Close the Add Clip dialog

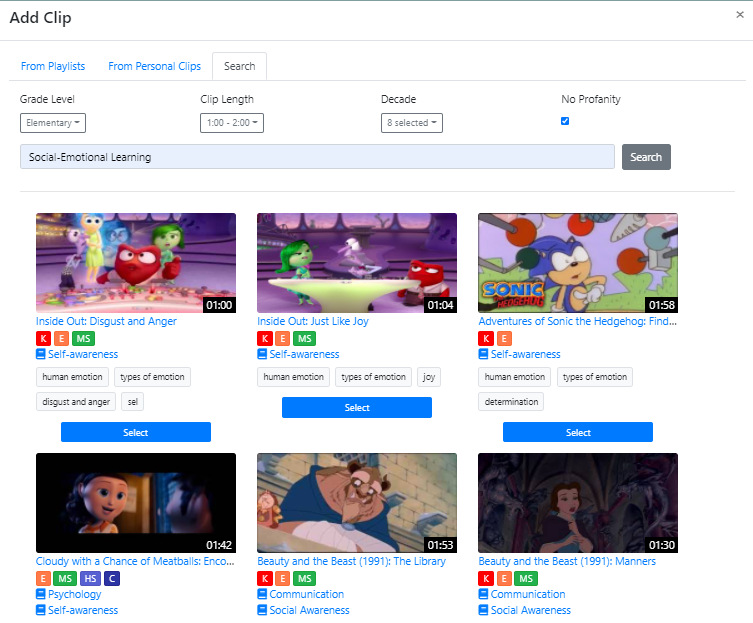click(740, 15)
